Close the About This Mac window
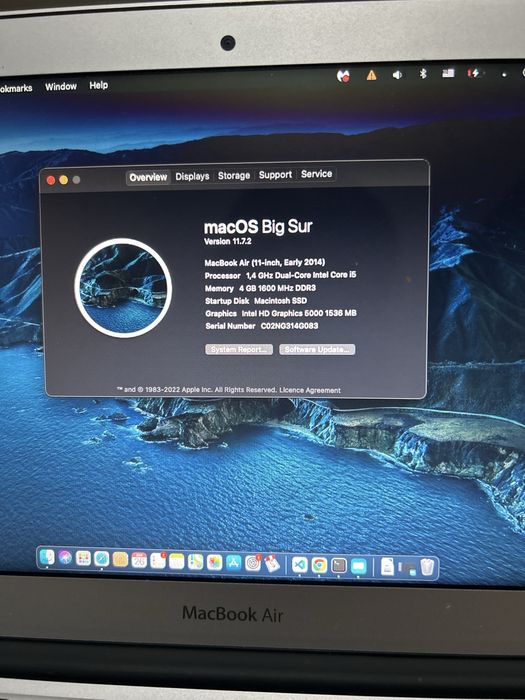 coord(51,180)
